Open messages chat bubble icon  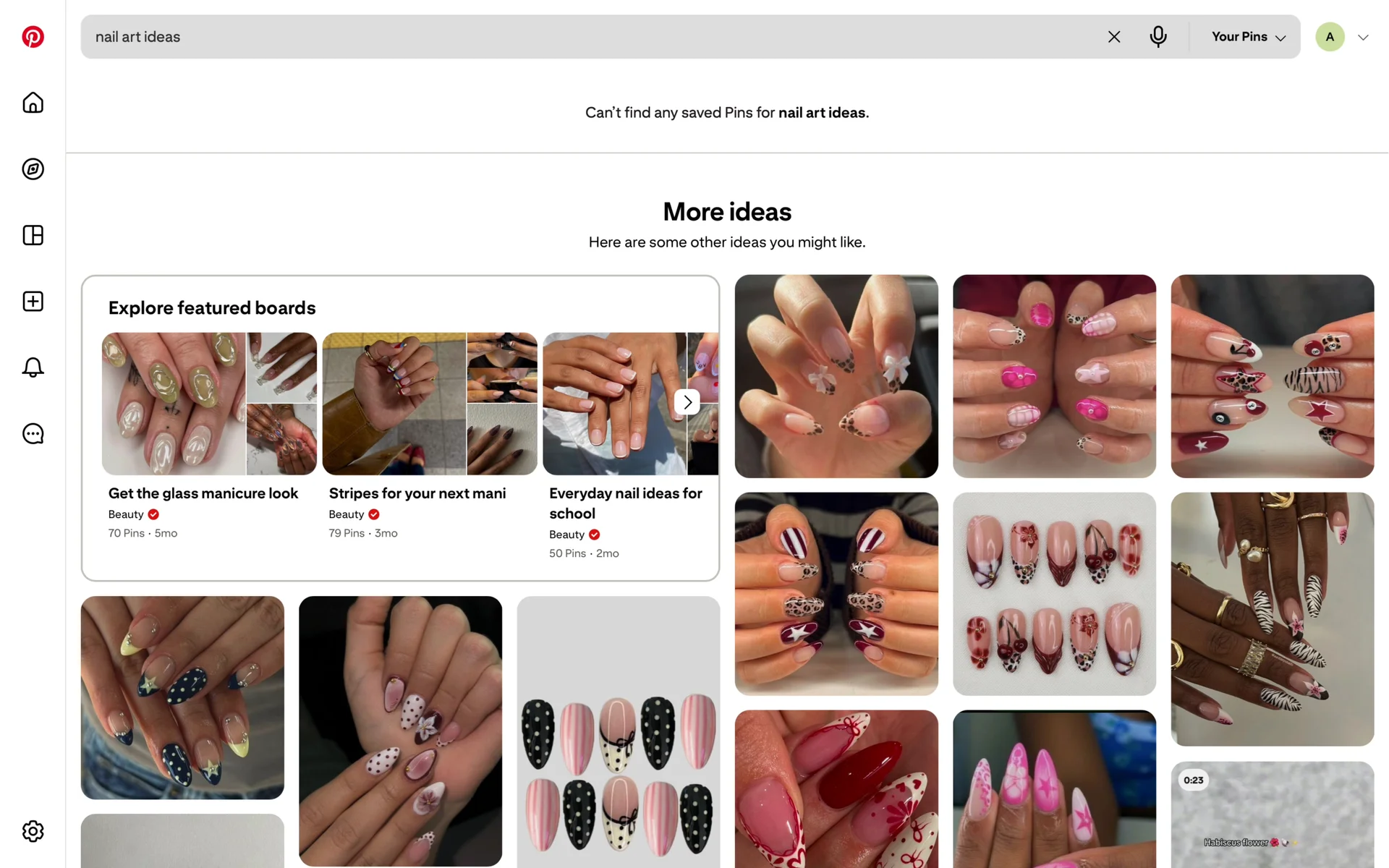click(x=33, y=434)
